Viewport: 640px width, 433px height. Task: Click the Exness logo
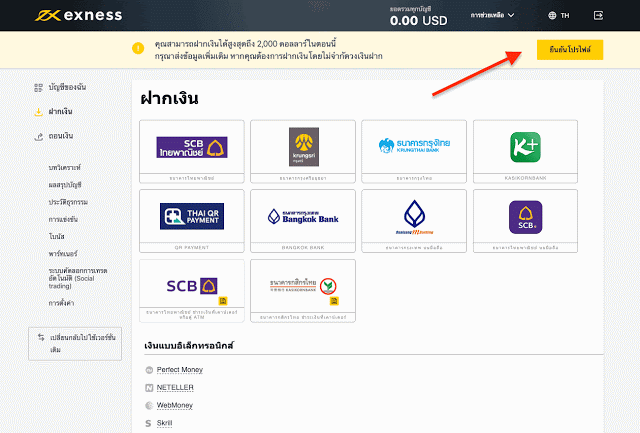78,15
